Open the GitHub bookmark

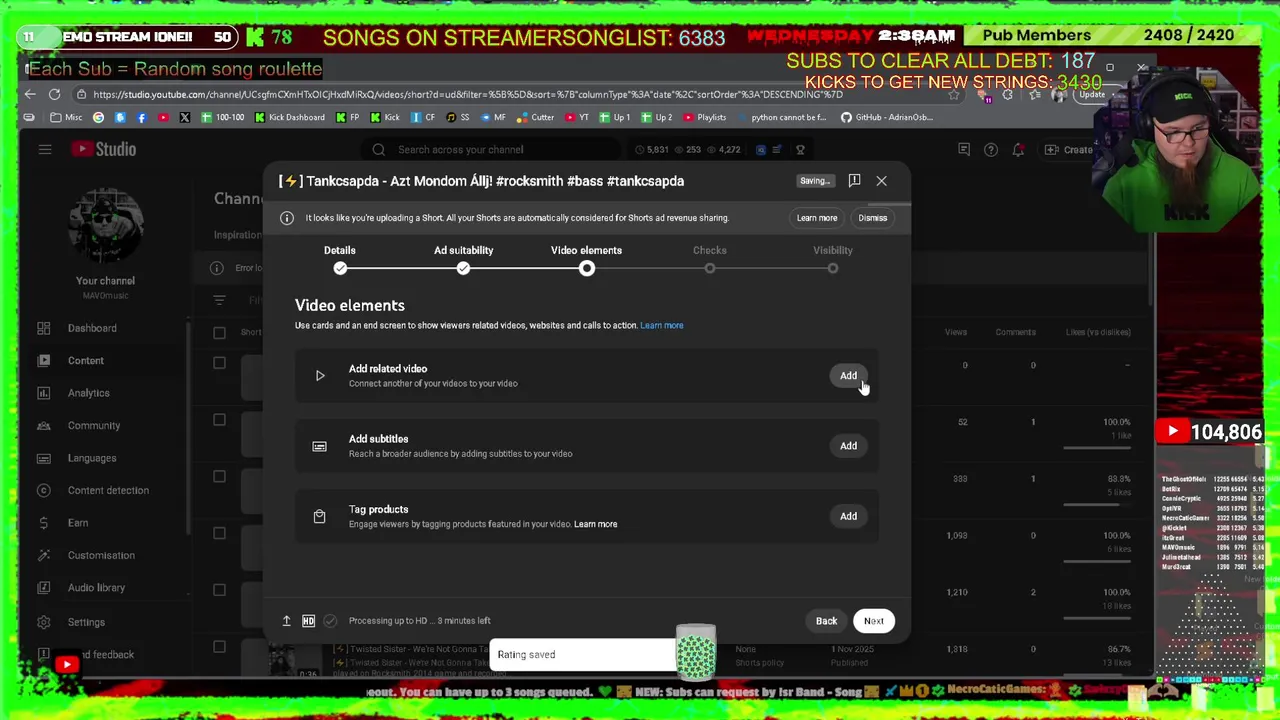click(886, 117)
